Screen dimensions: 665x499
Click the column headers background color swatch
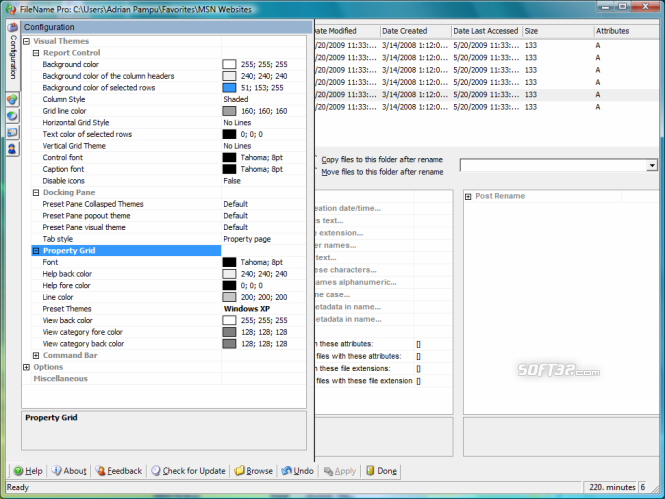pyautogui.click(x=229, y=76)
